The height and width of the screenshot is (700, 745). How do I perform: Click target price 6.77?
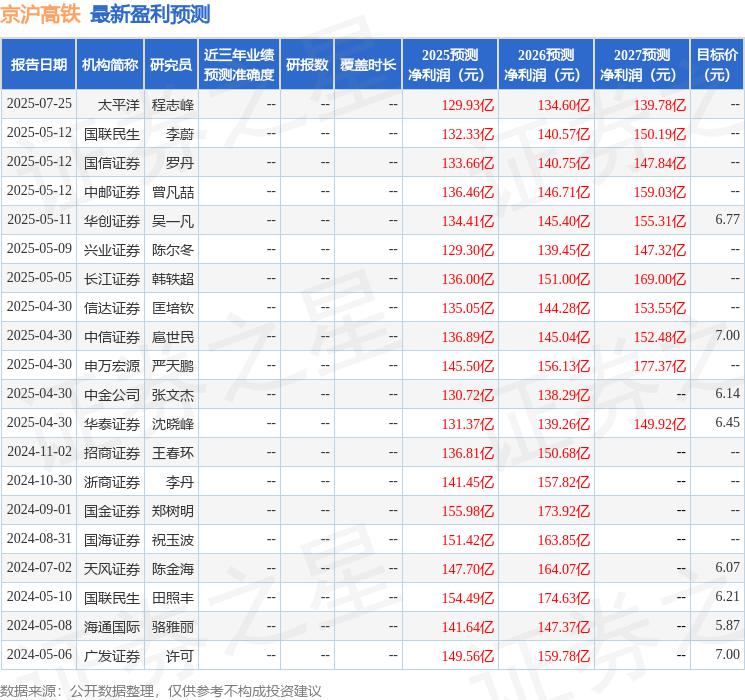coord(727,220)
